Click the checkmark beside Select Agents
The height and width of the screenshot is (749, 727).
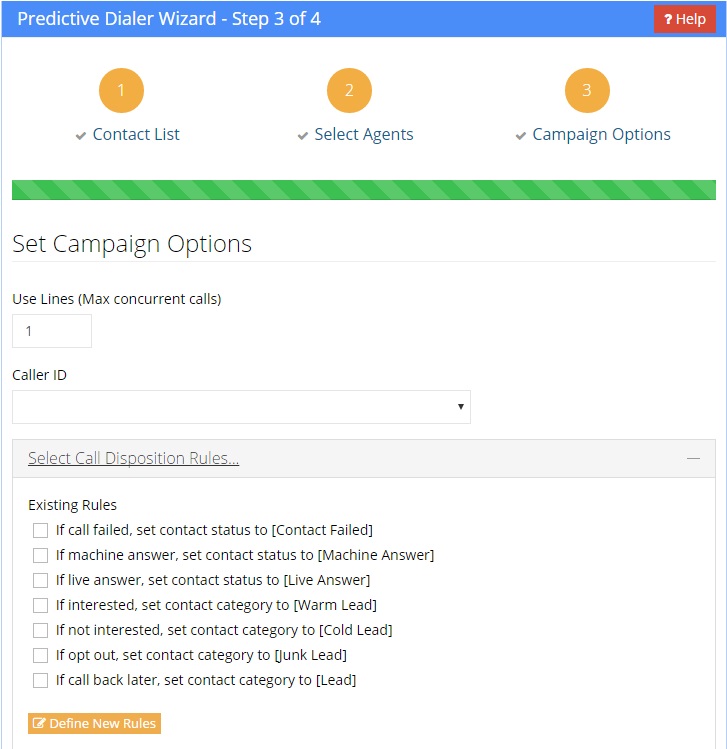[x=303, y=136]
